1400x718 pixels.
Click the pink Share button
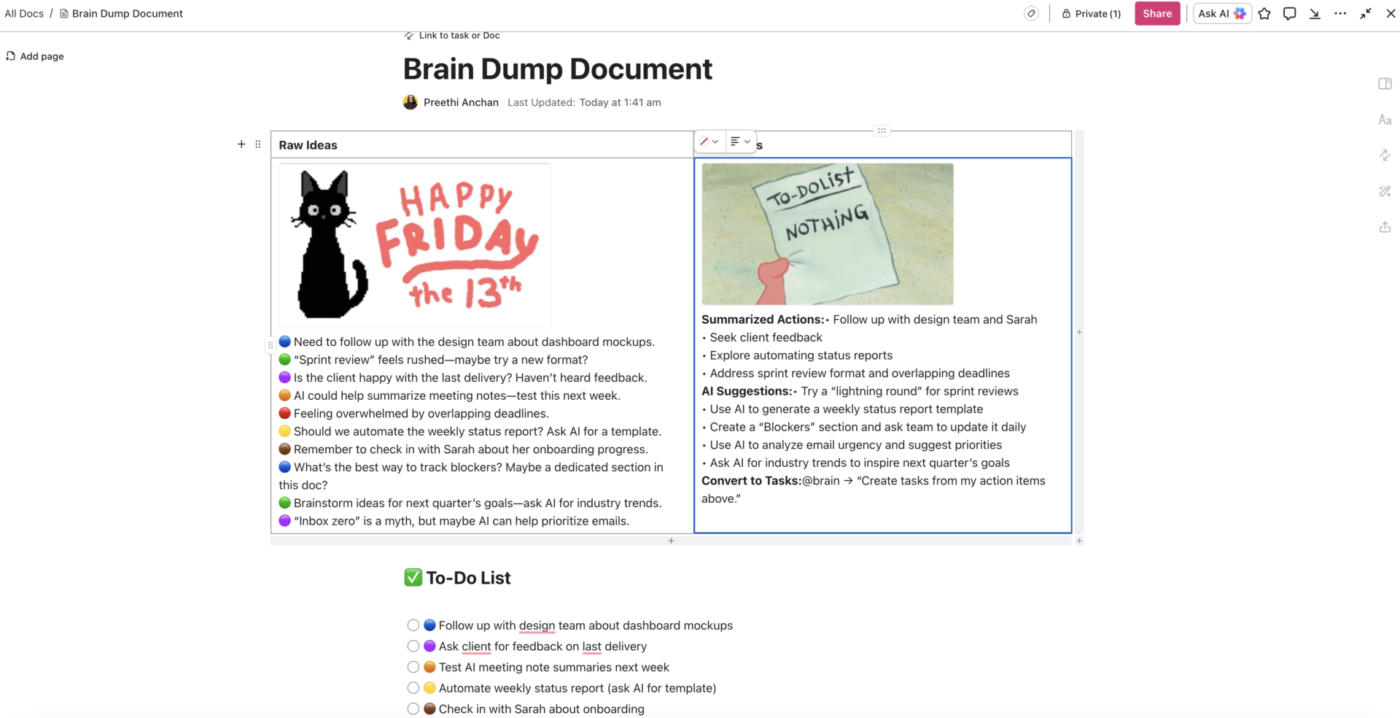pyautogui.click(x=1157, y=14)
